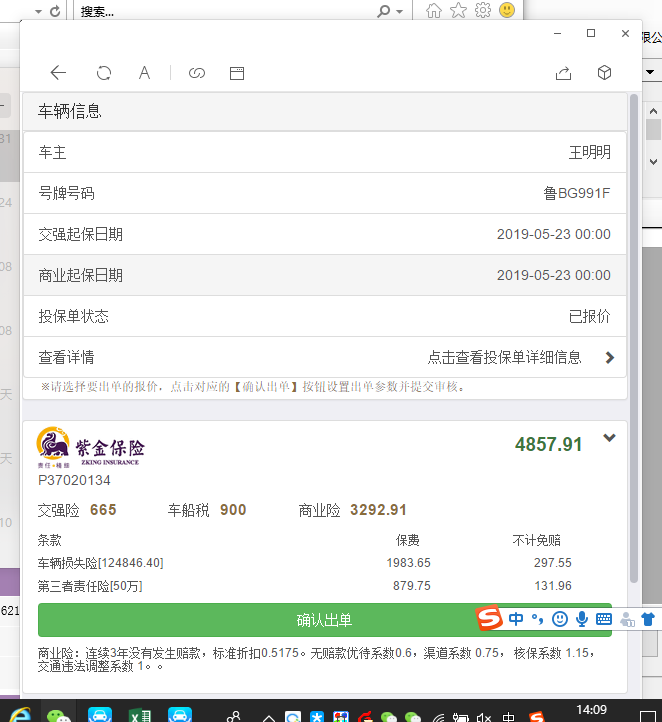The height and width of the screenshot is (722, 662).
Task: Click the 紫金保险 company logo
Action: pyautogui.click(x=90, y=447)
